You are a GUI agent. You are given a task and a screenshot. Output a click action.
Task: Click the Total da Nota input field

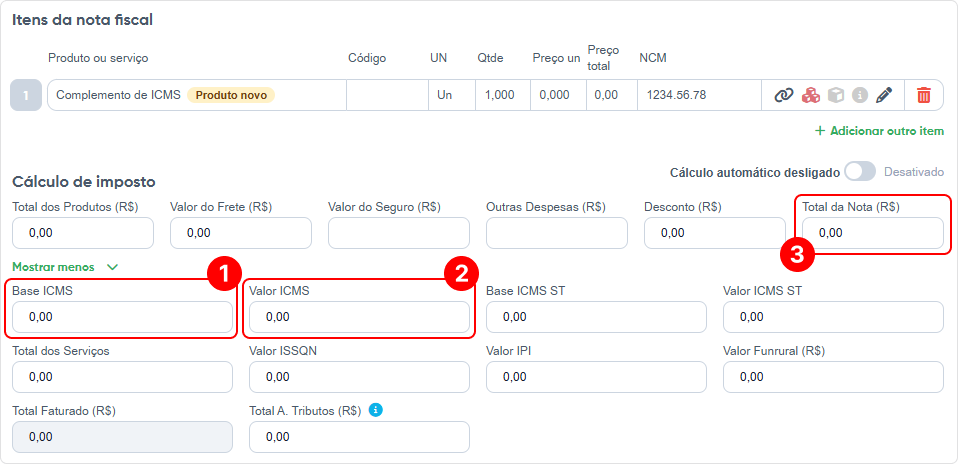873,233
